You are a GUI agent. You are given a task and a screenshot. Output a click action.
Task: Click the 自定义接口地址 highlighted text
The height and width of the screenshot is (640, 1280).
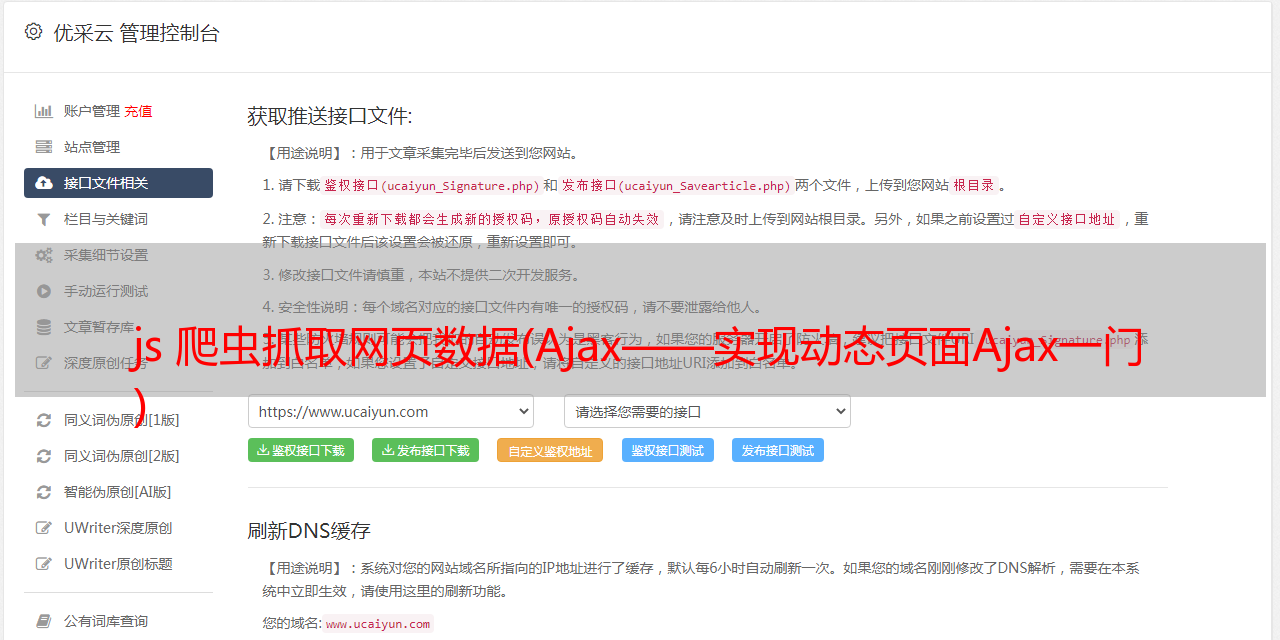tap(1067, 219)
